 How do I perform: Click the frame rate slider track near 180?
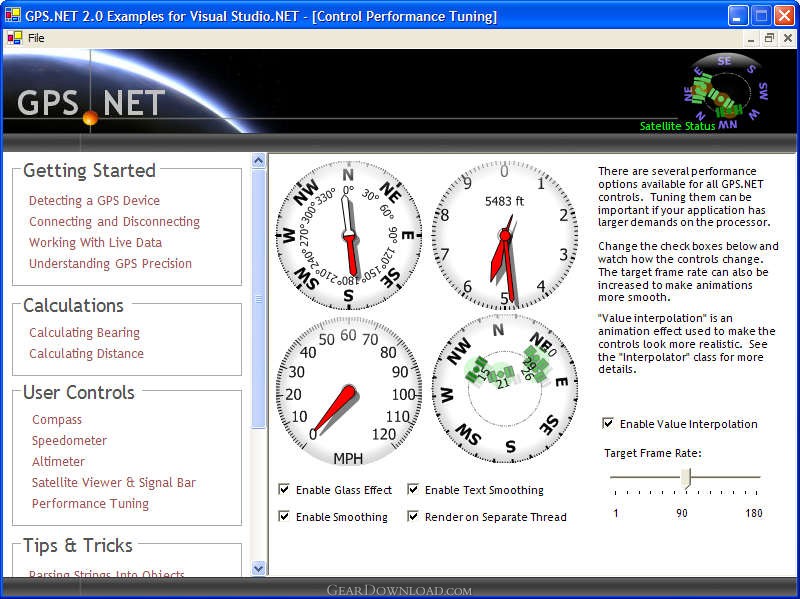[x=755, y=478]
